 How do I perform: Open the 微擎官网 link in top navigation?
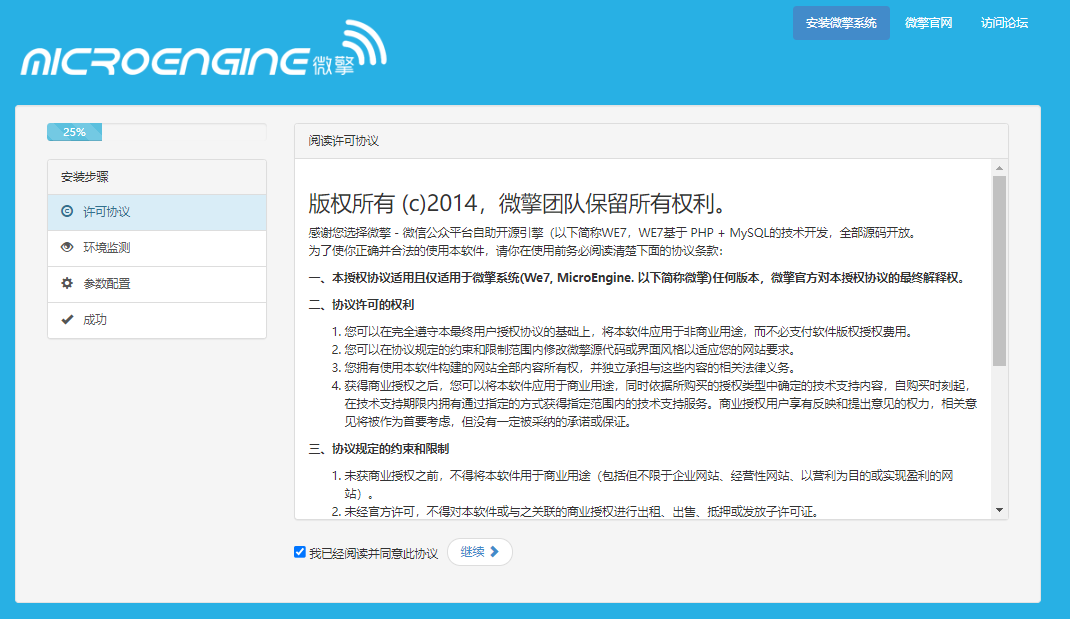928,23
